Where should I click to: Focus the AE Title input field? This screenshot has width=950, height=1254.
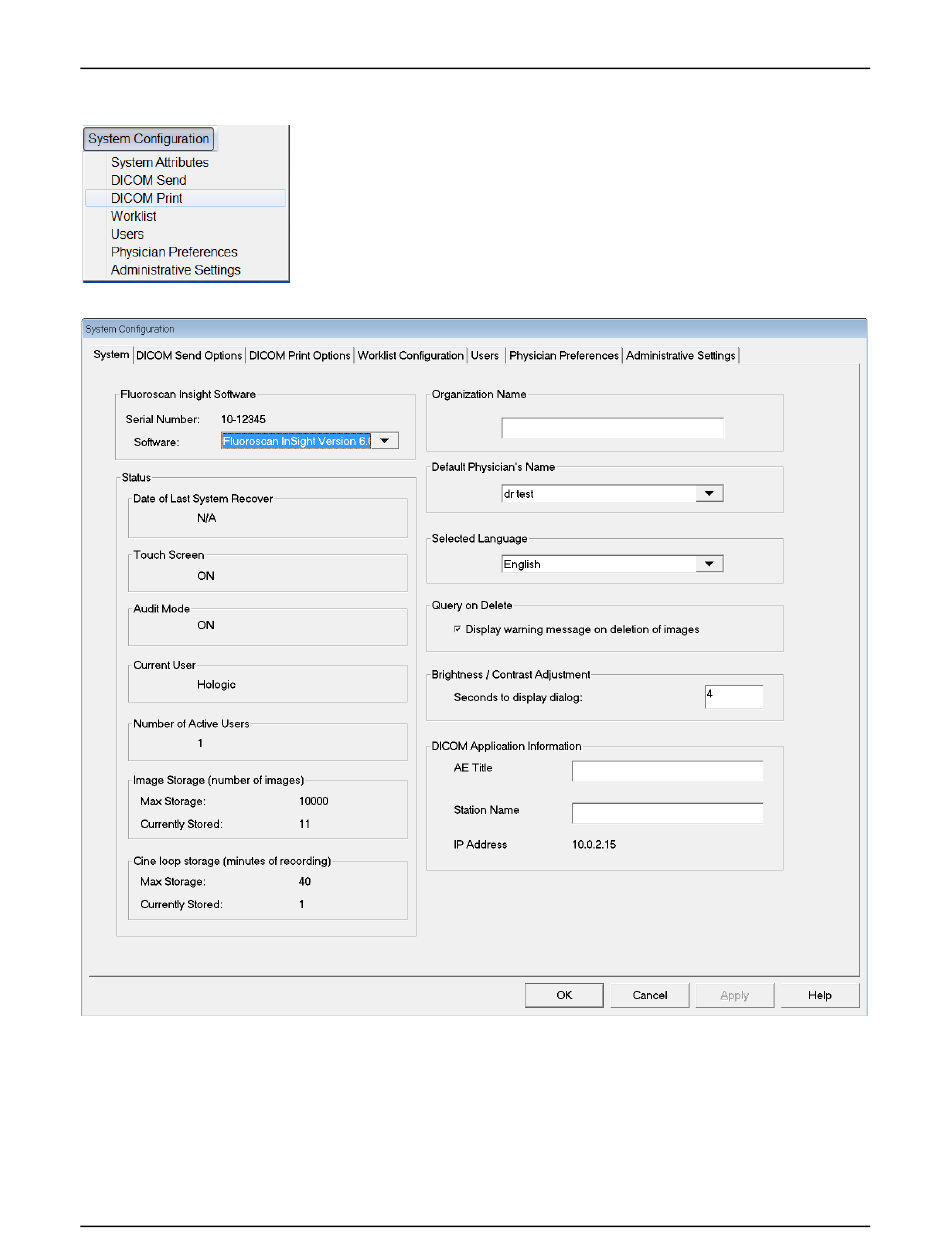point(667,770)
